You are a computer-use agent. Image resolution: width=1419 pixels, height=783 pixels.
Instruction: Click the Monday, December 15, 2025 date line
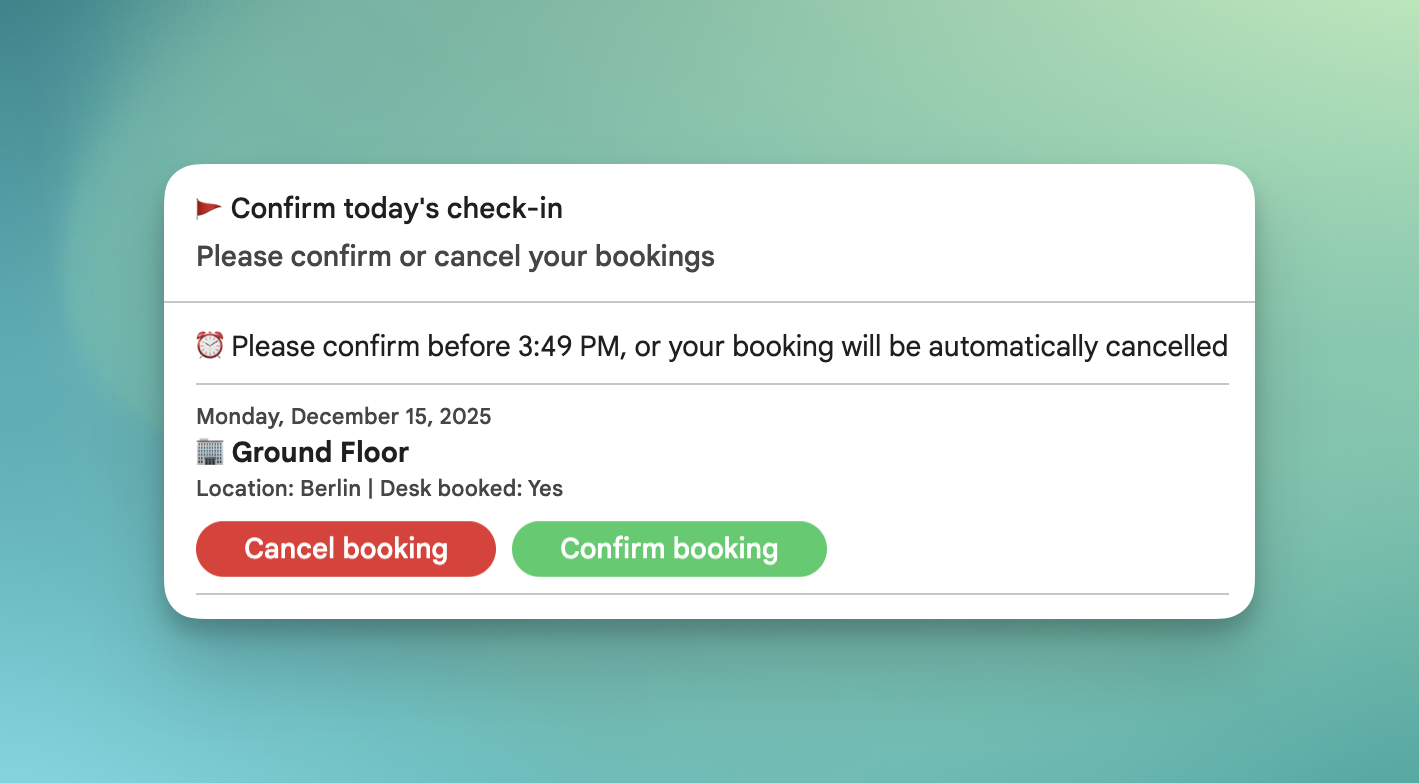click(343, 416)
